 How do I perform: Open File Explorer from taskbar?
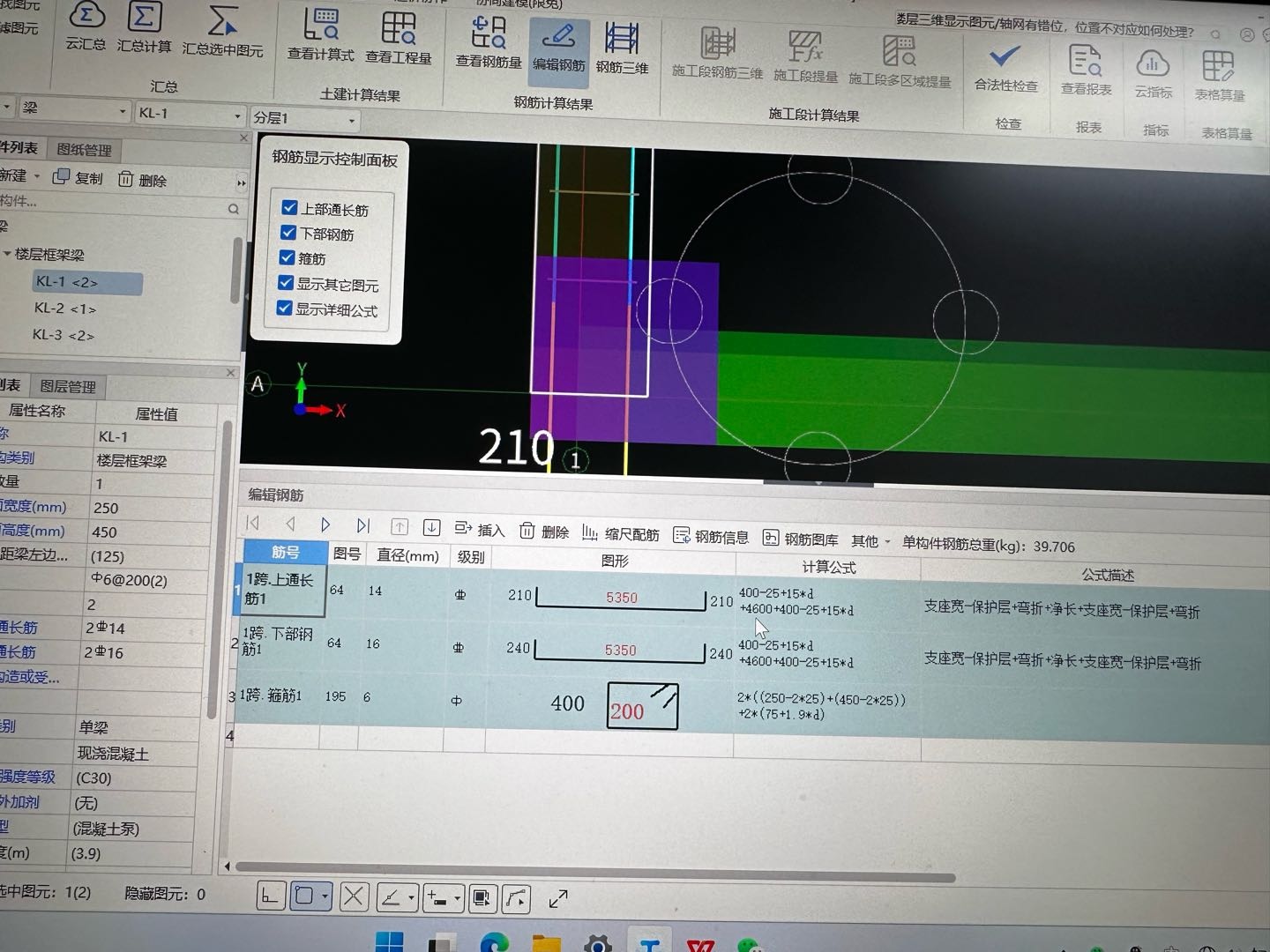pyautogui.click(x=547, y=945)
